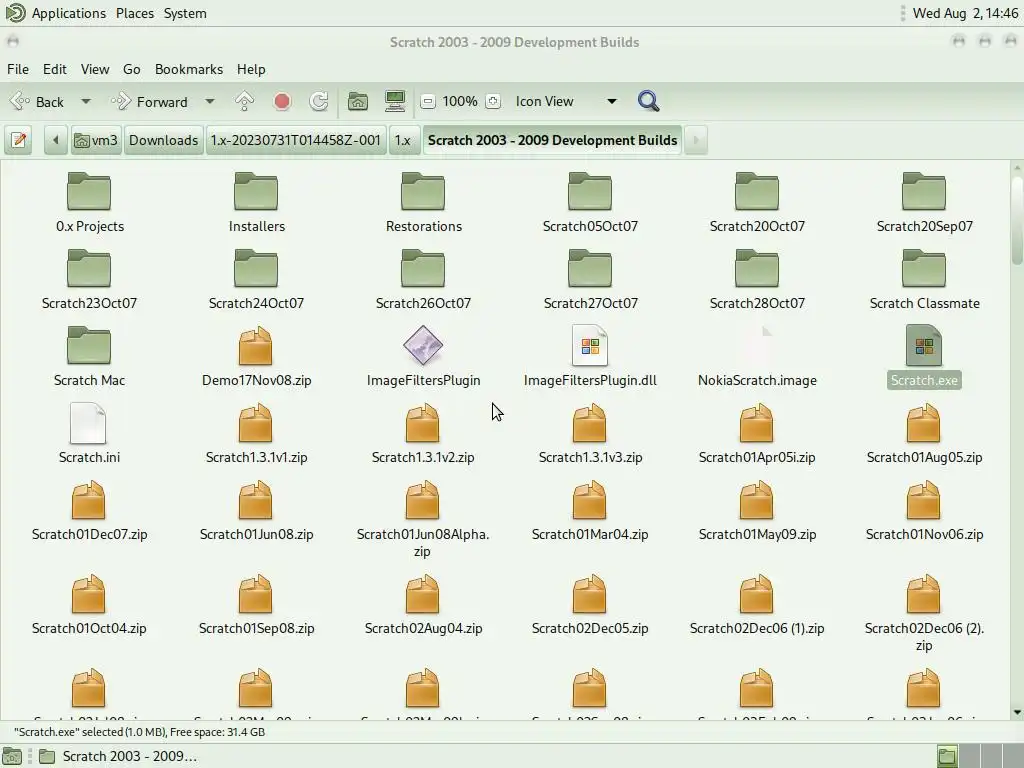Click the red Stop loading icon
This screenshot has width=1024, height=768.
(x=281, y=101)
